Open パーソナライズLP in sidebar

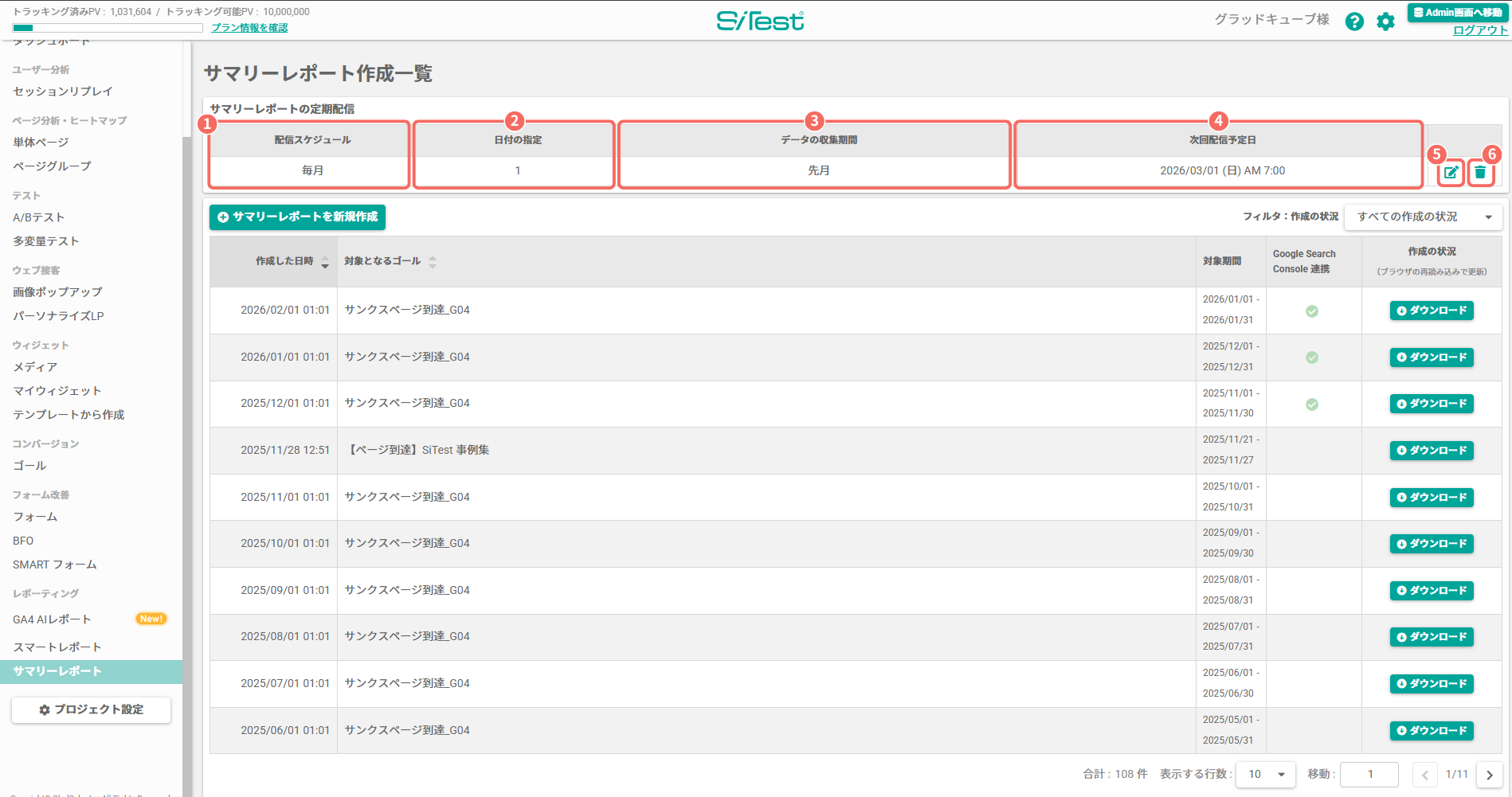pyautogui.click(x=58, y=316)
